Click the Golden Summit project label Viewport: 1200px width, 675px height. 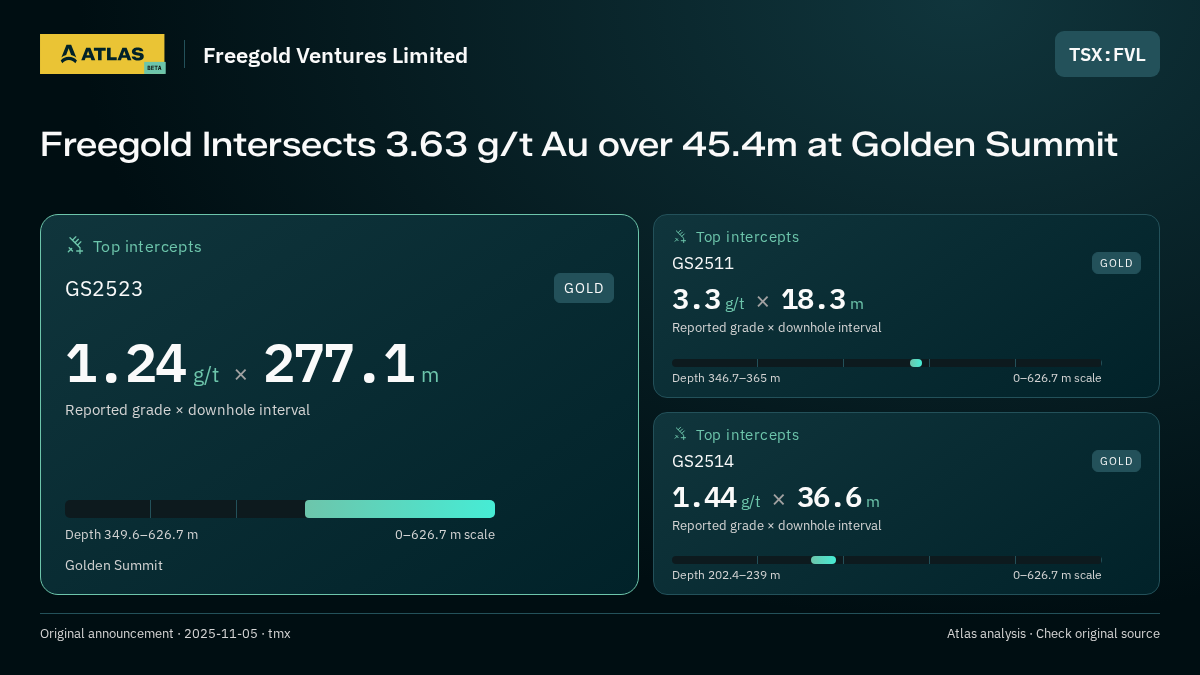pyautogui.click(x=114, y=565)
